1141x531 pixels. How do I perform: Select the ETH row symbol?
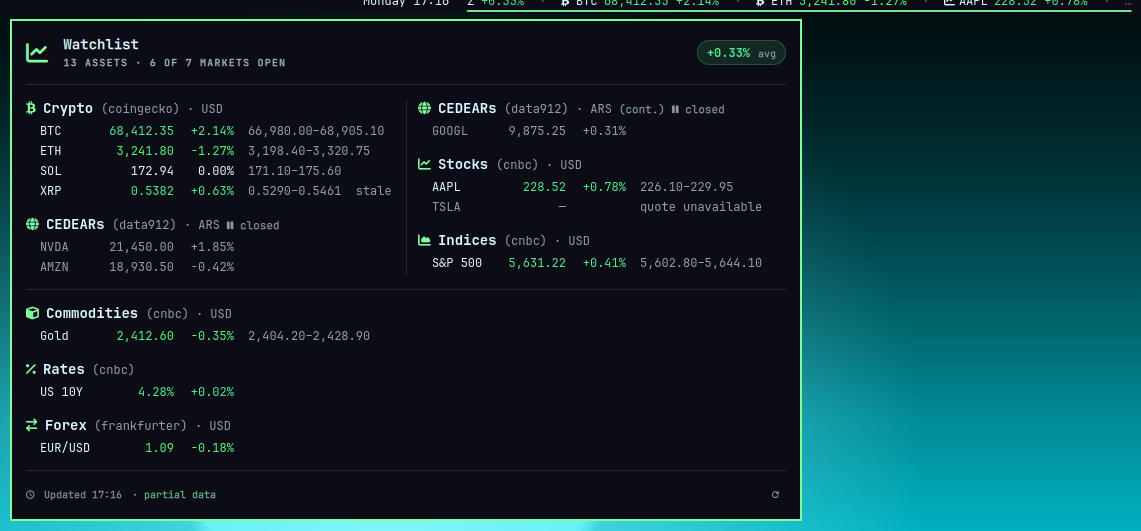click(x=51, y=151)
